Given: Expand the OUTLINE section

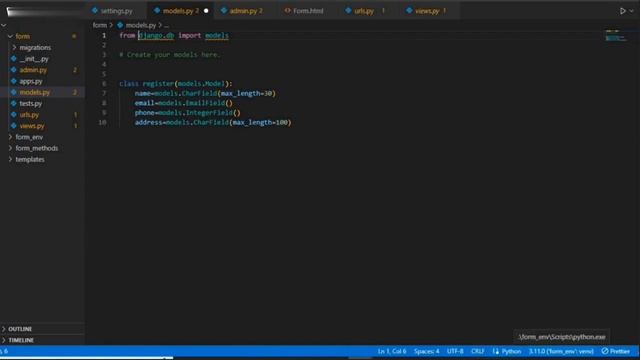Looking at the screenshot, I should [20, 329].
